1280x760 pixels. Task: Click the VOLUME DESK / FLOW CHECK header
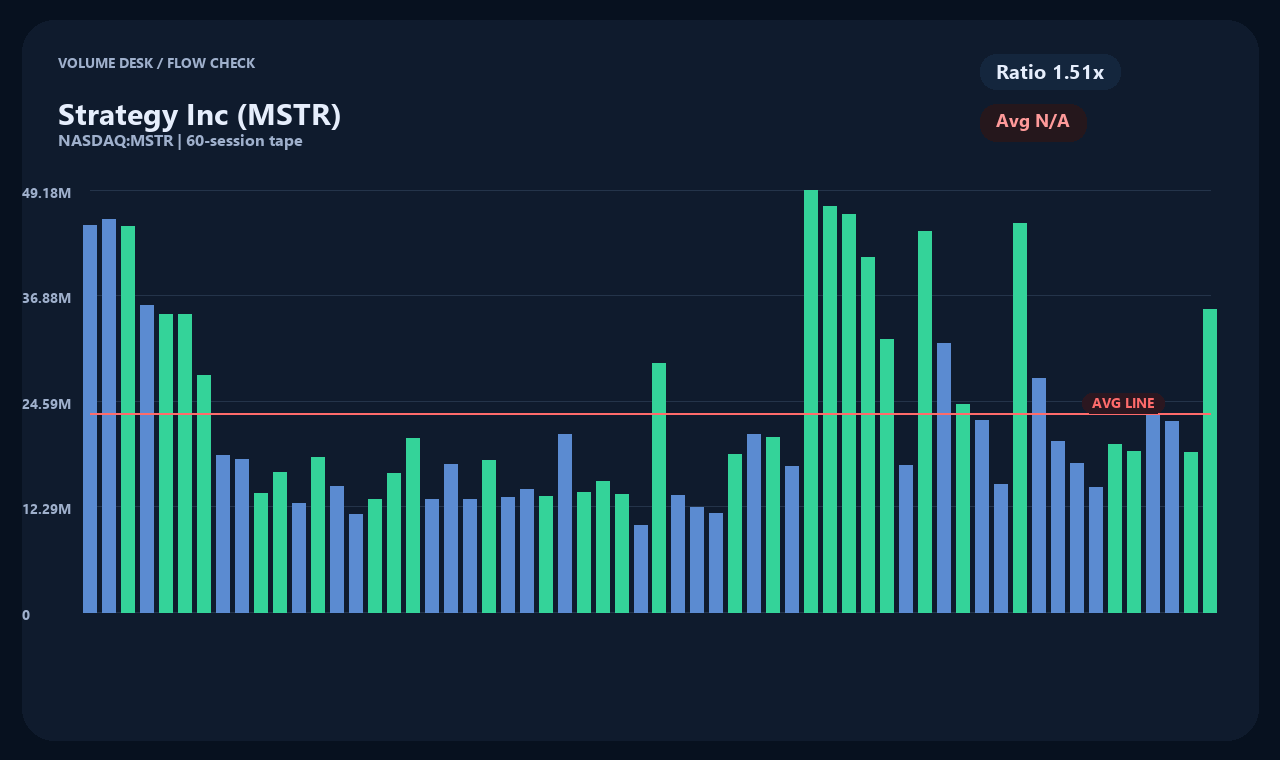(x=156, y=63)
